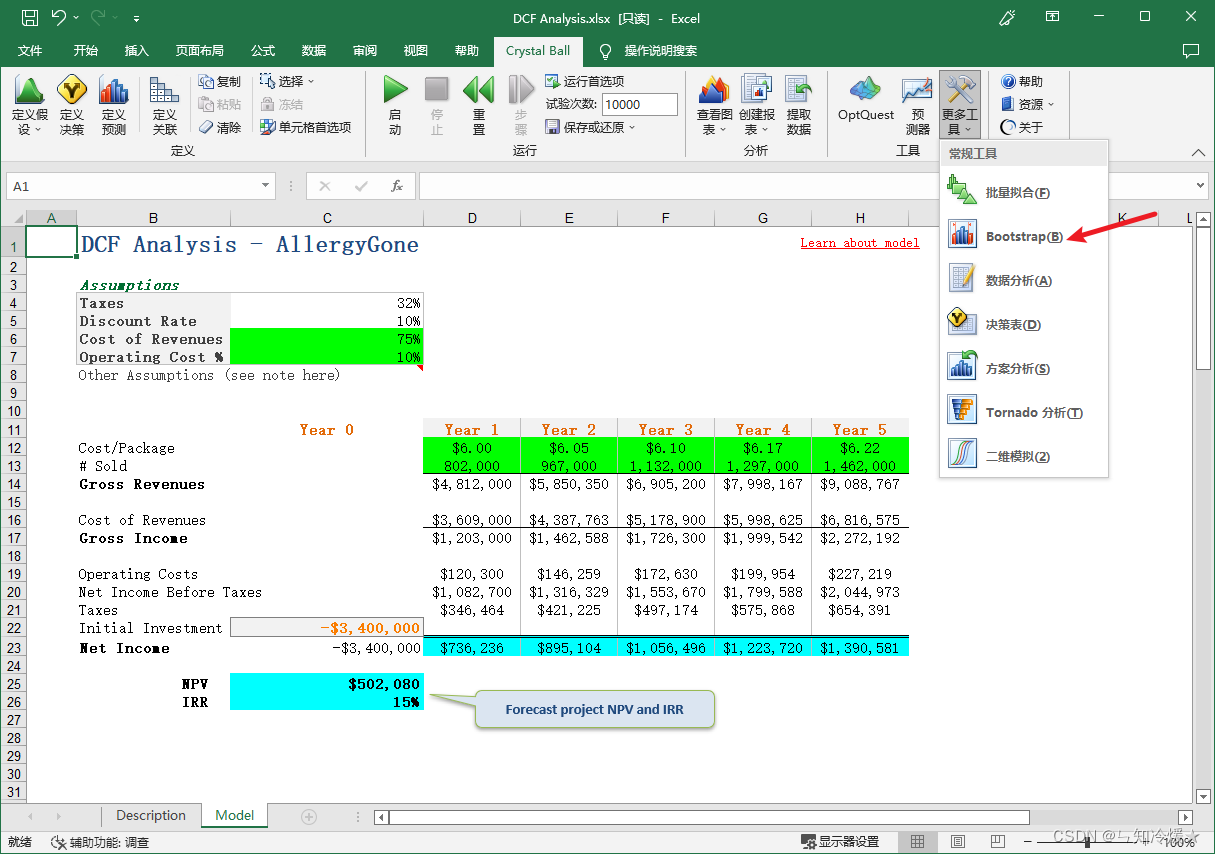
Task: Open the Save or Restore dropdown
Action: pos(590,127)
